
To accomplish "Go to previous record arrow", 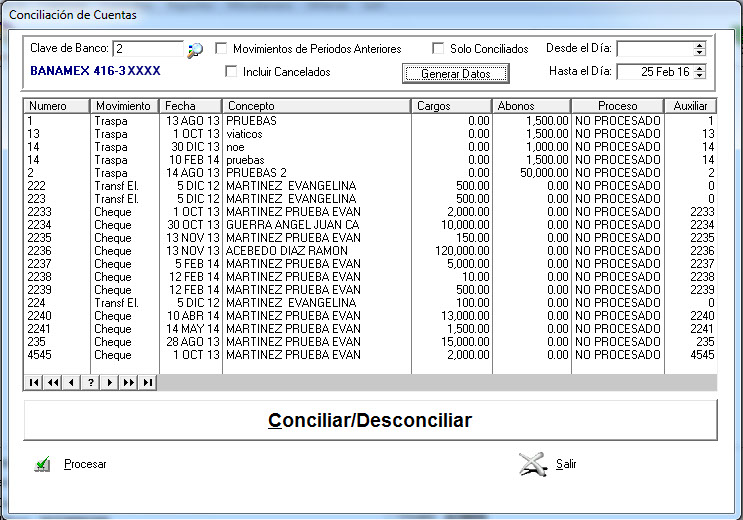I will [71, 382].
